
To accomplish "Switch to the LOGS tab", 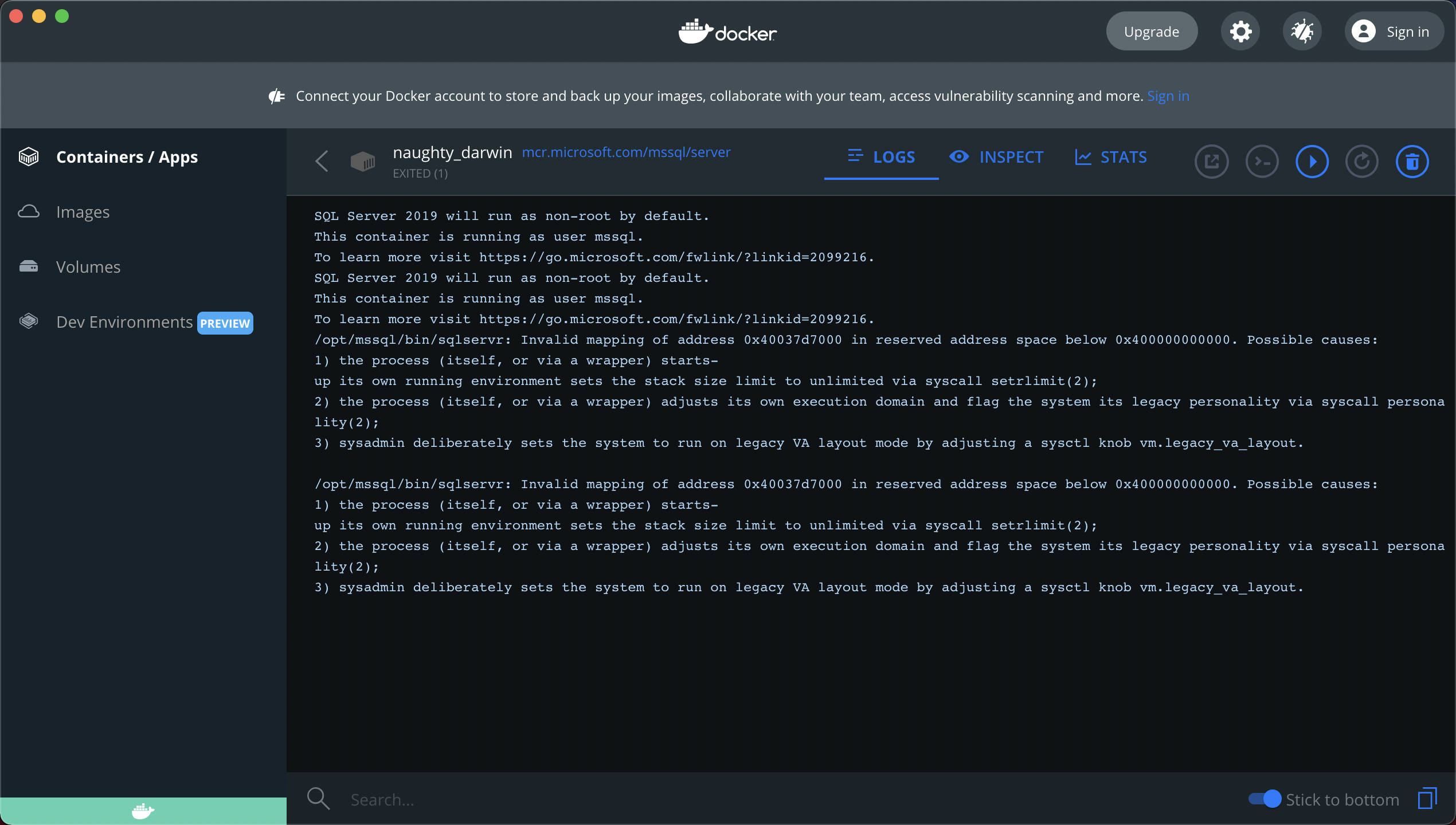I will [x=882, y=157].
